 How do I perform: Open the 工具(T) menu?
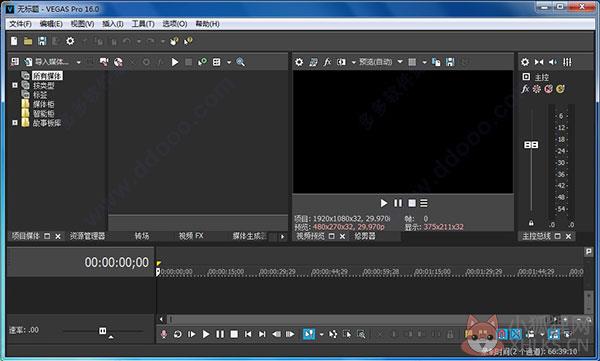coord(143,24)
